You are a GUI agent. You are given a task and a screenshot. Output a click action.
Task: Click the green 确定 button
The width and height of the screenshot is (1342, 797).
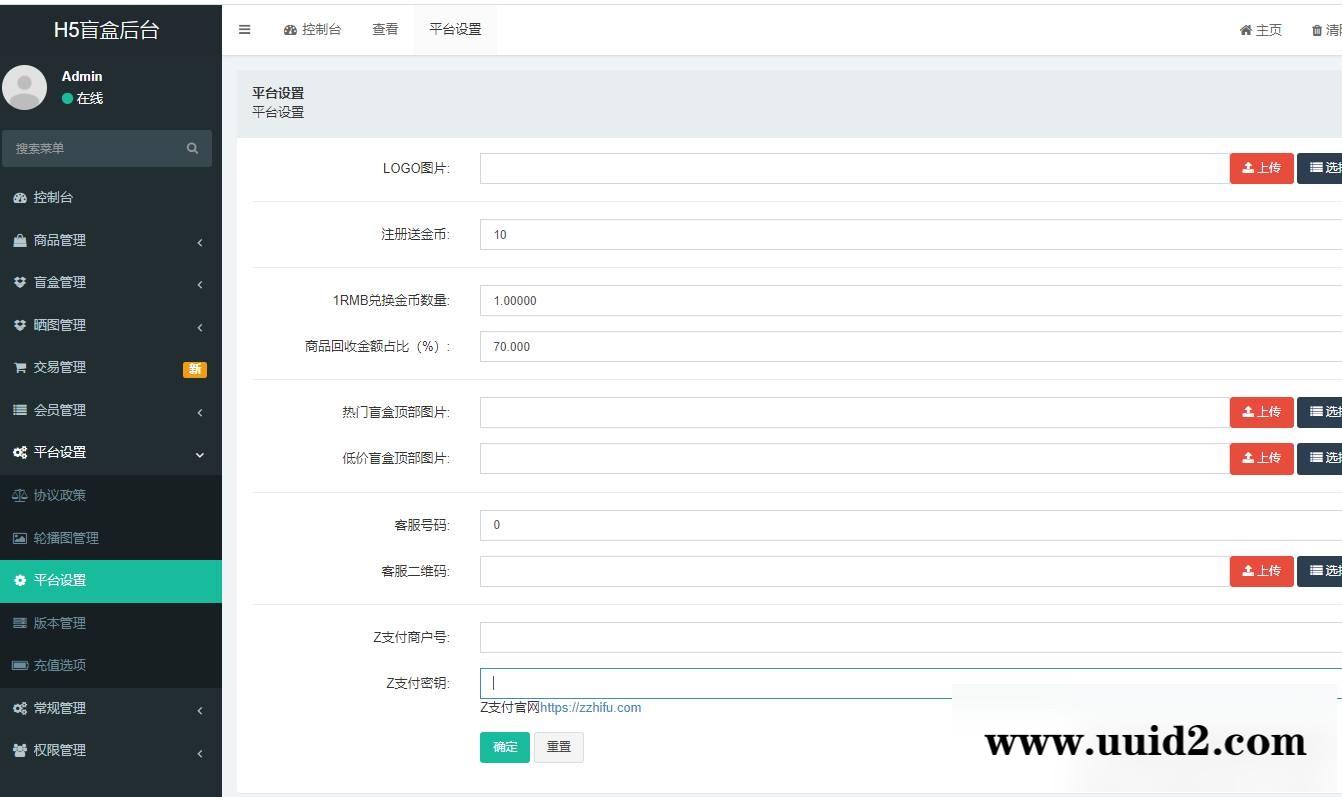pyautogui.click(x=505, y=747)
